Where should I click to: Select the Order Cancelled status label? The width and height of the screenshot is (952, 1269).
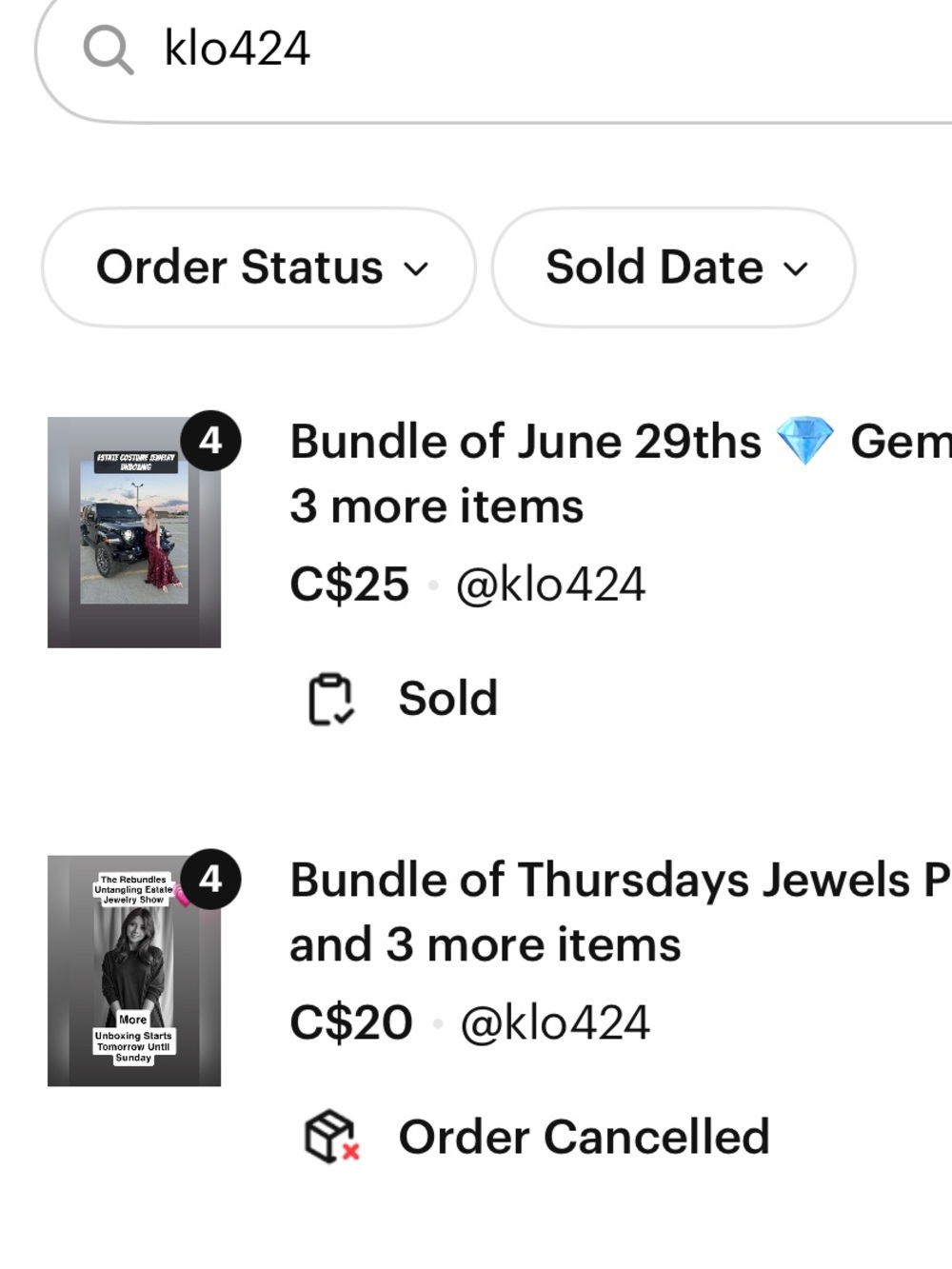click(x=584, y=1137)
